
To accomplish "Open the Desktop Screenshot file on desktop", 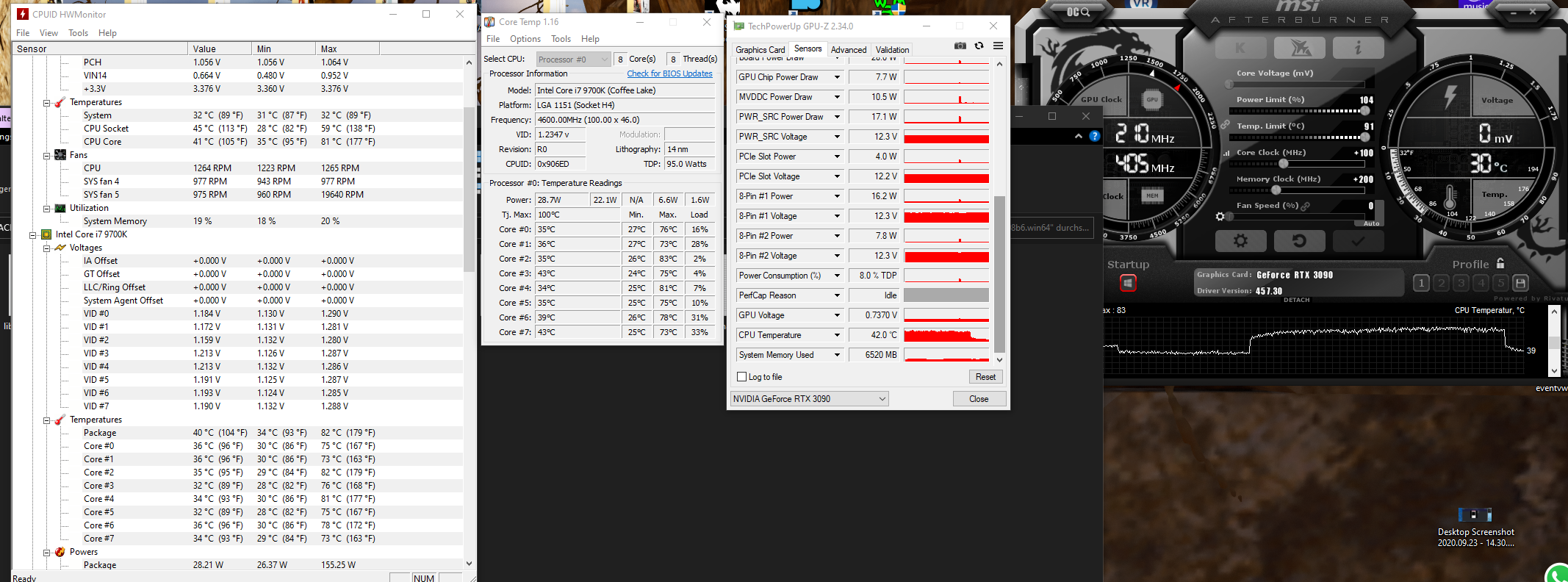I will click(1475, 528).
